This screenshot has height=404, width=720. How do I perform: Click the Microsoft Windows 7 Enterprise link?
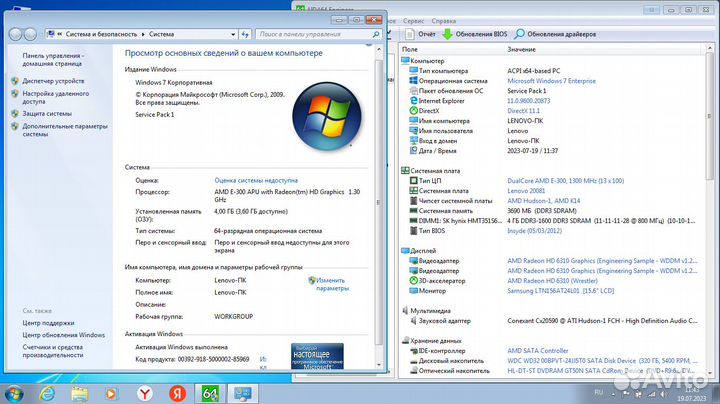tap(551, 81)
